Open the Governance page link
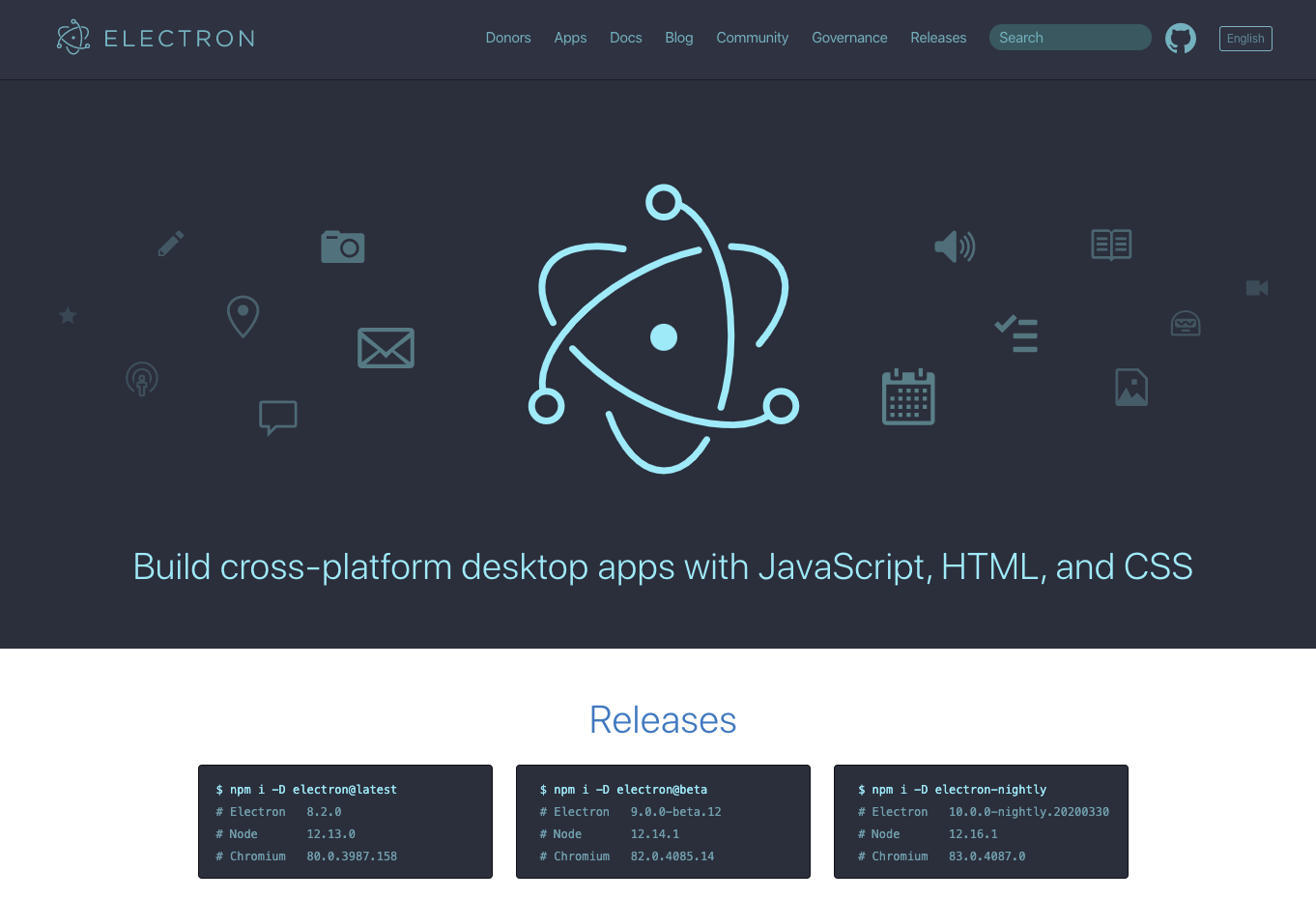The width and height of the screenshot is (1316, 899). point(849,38)
